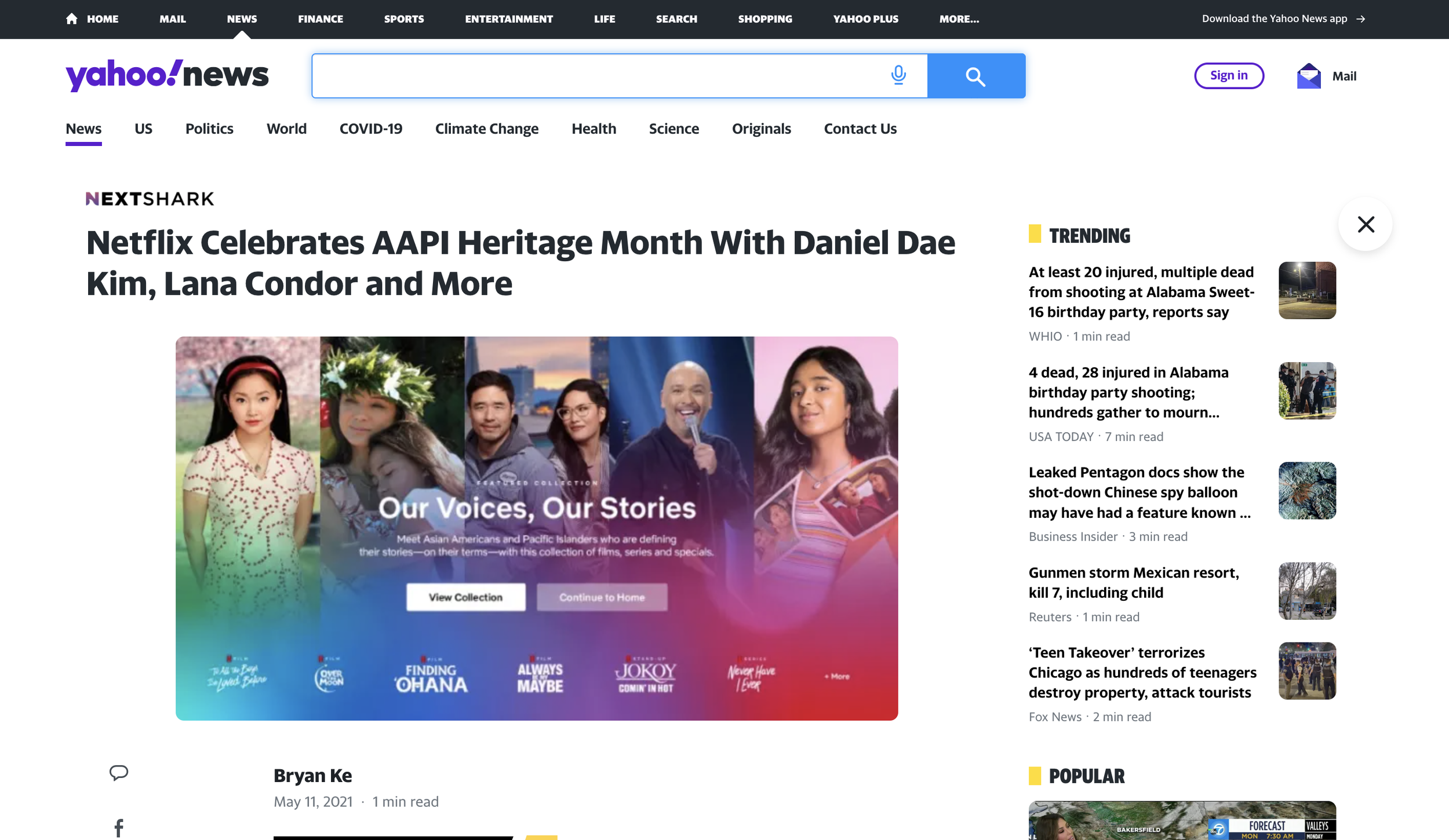The height and width of the screenshot is (840, 1449).
Task: Click the weather forecast thumbnail under Popular
Action: (x=1182, y=820)
